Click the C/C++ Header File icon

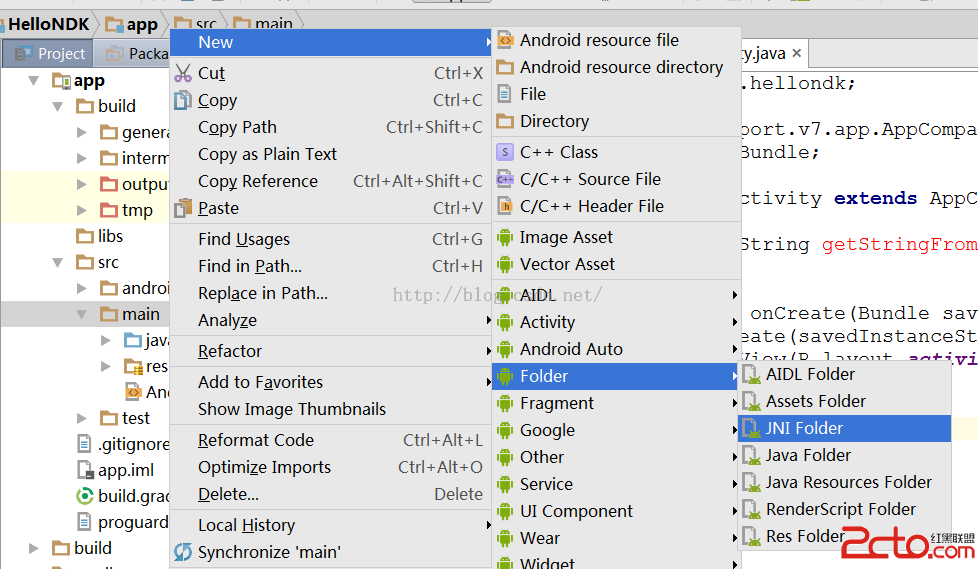[505, 206]
